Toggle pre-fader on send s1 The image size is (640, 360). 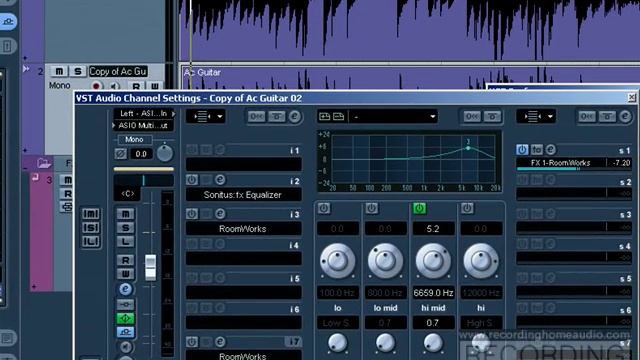point(537,150)
